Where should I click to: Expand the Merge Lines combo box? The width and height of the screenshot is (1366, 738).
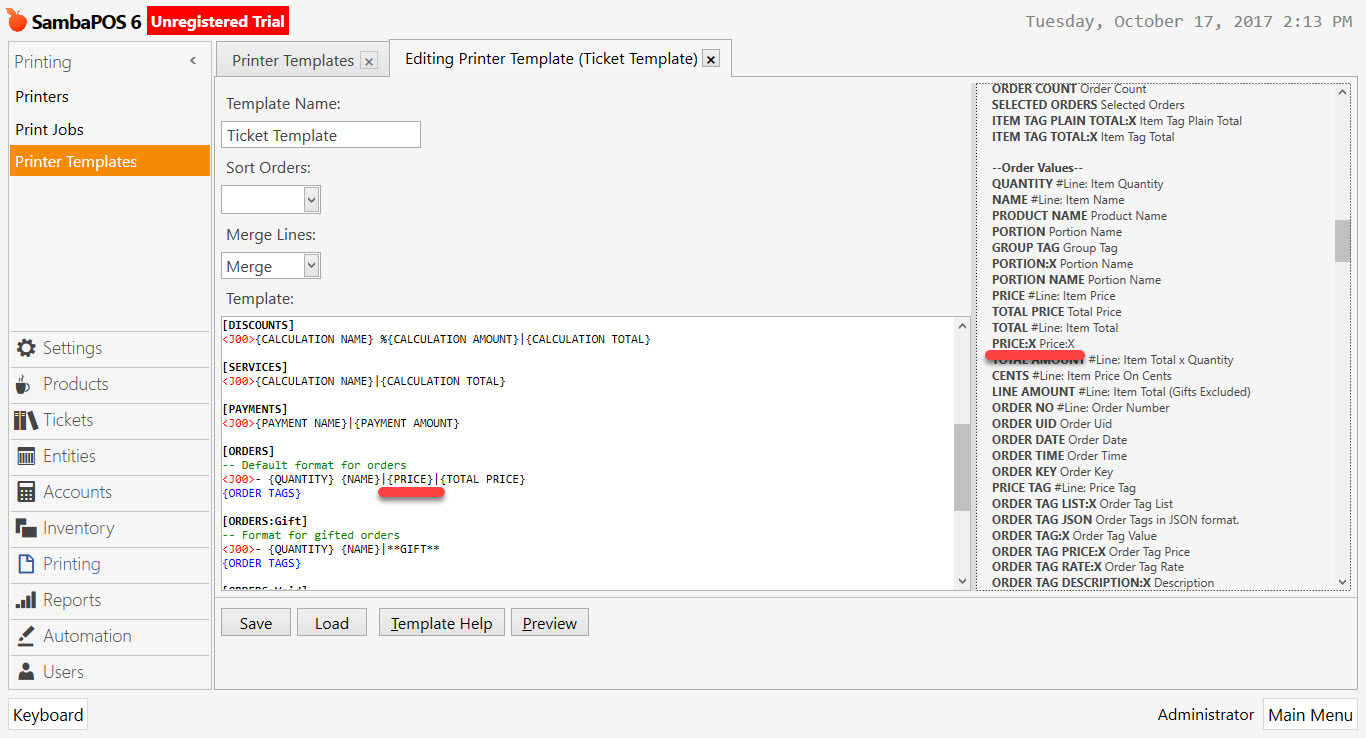[x=270, y=265]
